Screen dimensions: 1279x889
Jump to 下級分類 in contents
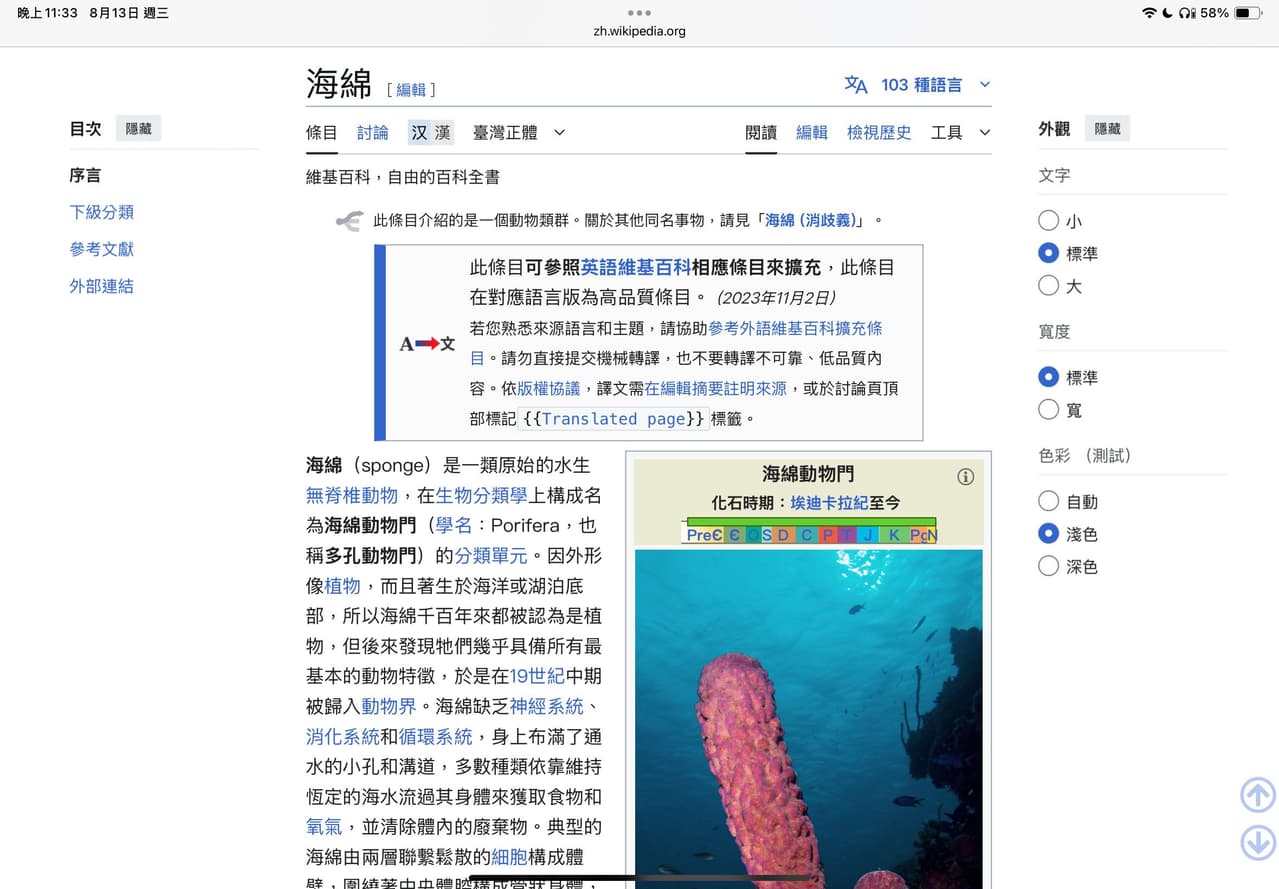pos(101,212)
